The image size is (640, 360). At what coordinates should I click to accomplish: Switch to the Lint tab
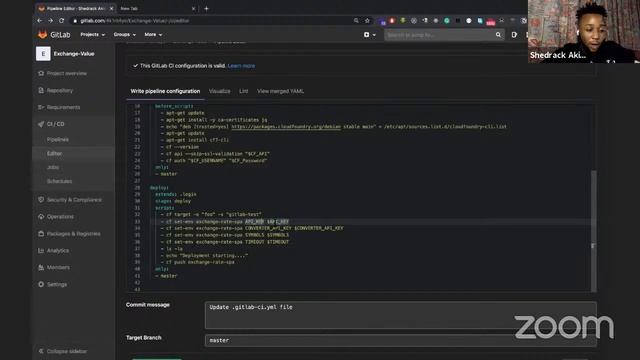[244, 91]
